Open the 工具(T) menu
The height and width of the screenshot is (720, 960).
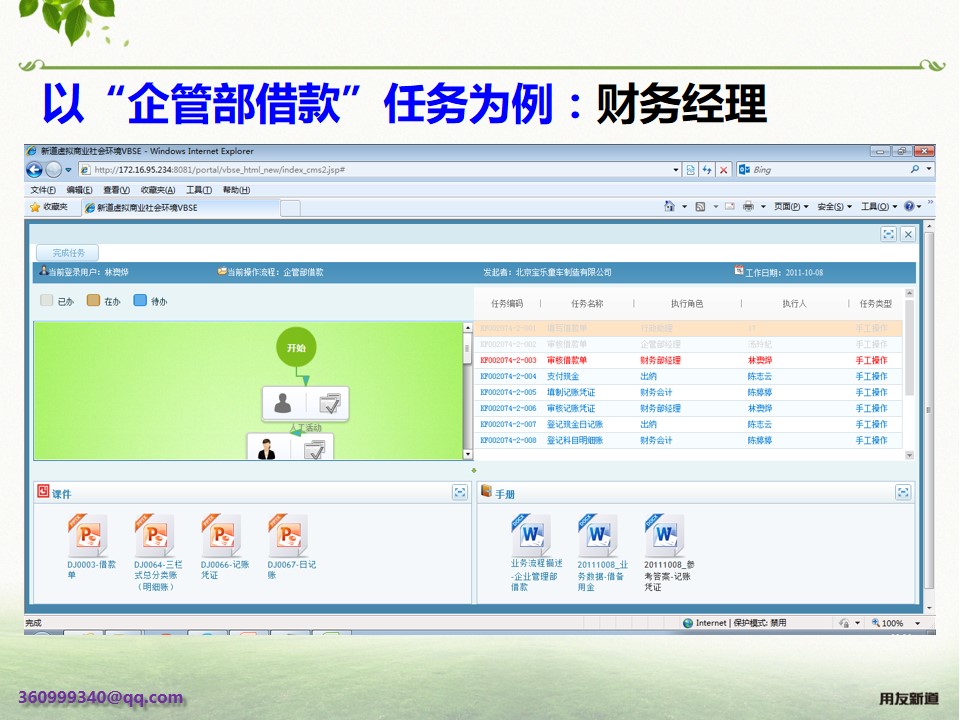199,190
